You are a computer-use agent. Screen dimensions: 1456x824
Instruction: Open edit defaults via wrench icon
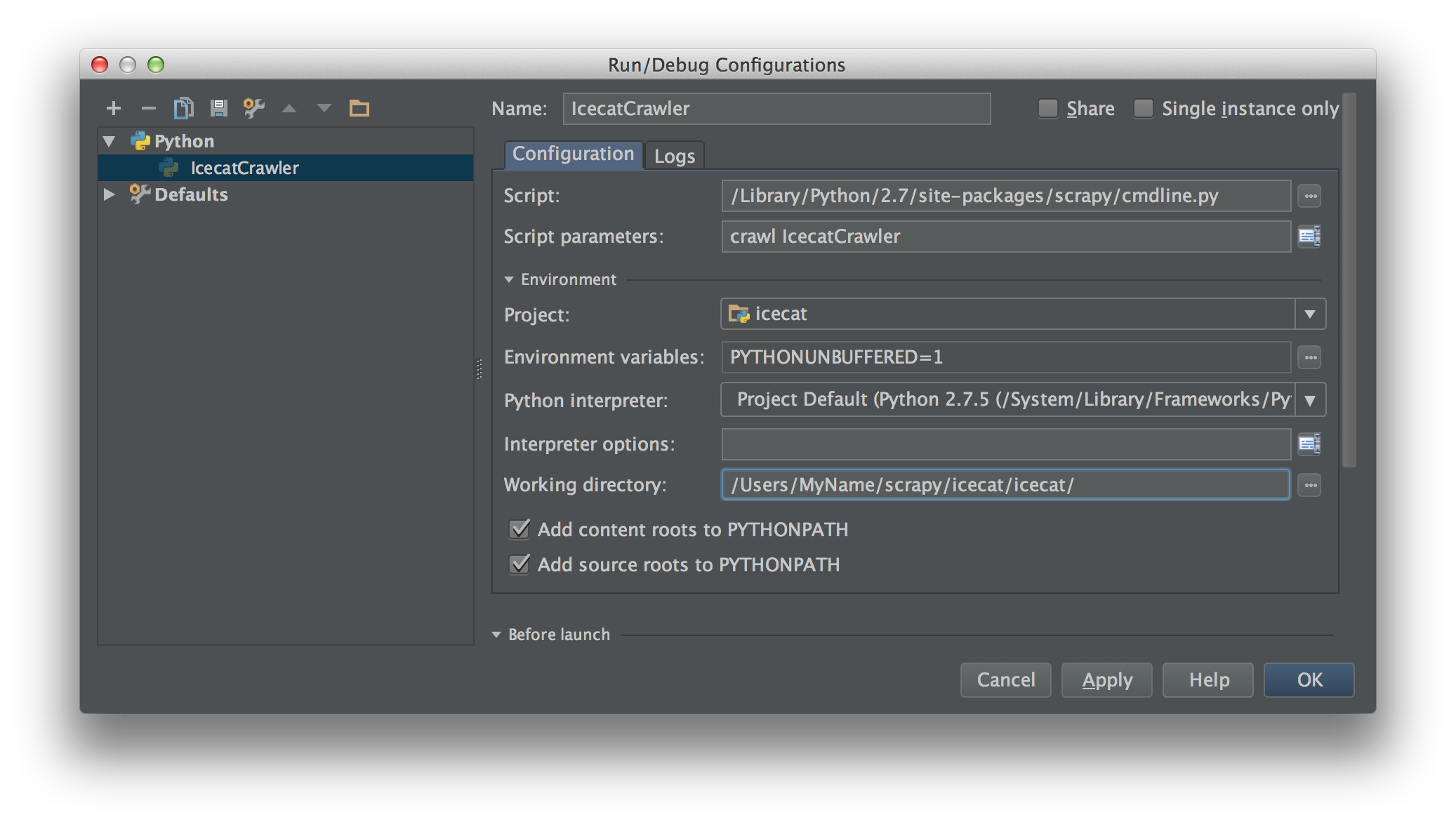(253, 108)
